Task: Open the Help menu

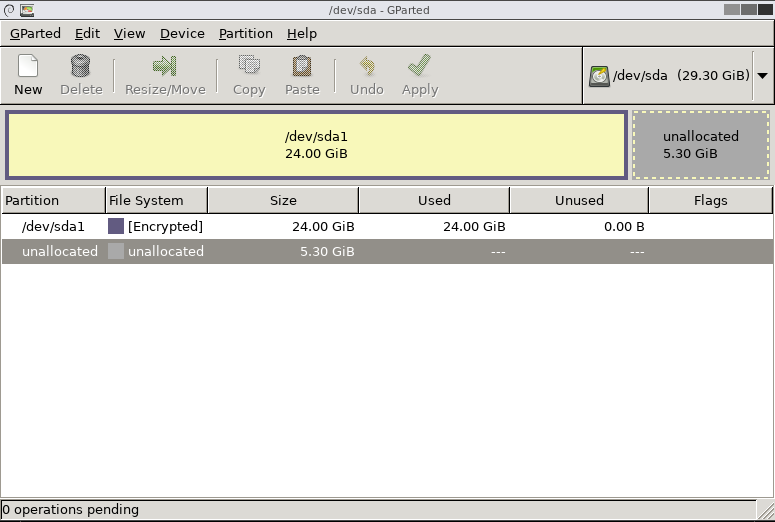Action: coord(302,34)
